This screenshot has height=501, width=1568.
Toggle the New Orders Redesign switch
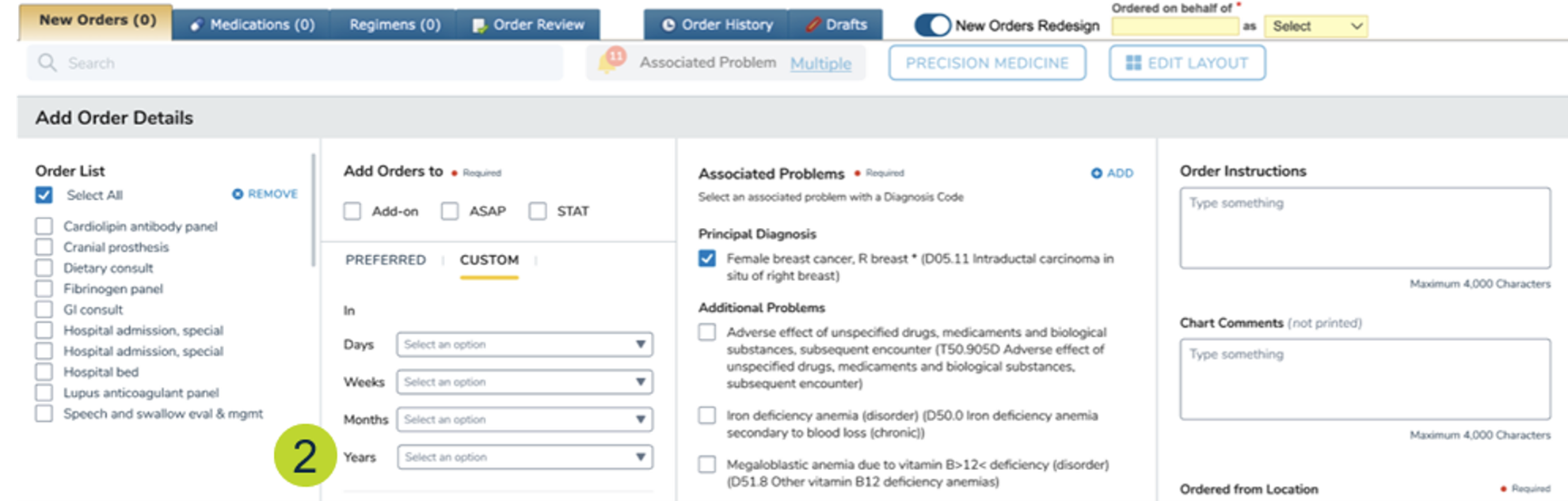[x=932, y=25]
